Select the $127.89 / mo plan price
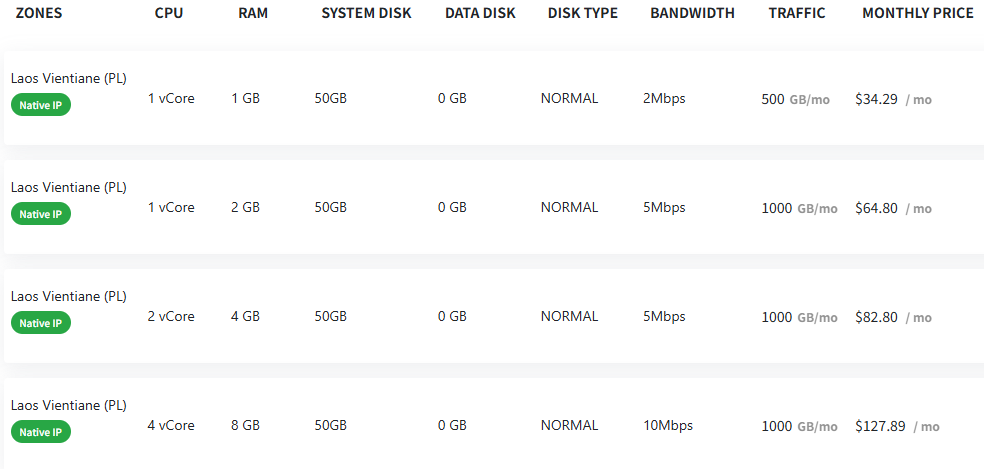Screen dimensions: 984x469 pos(897,426)
